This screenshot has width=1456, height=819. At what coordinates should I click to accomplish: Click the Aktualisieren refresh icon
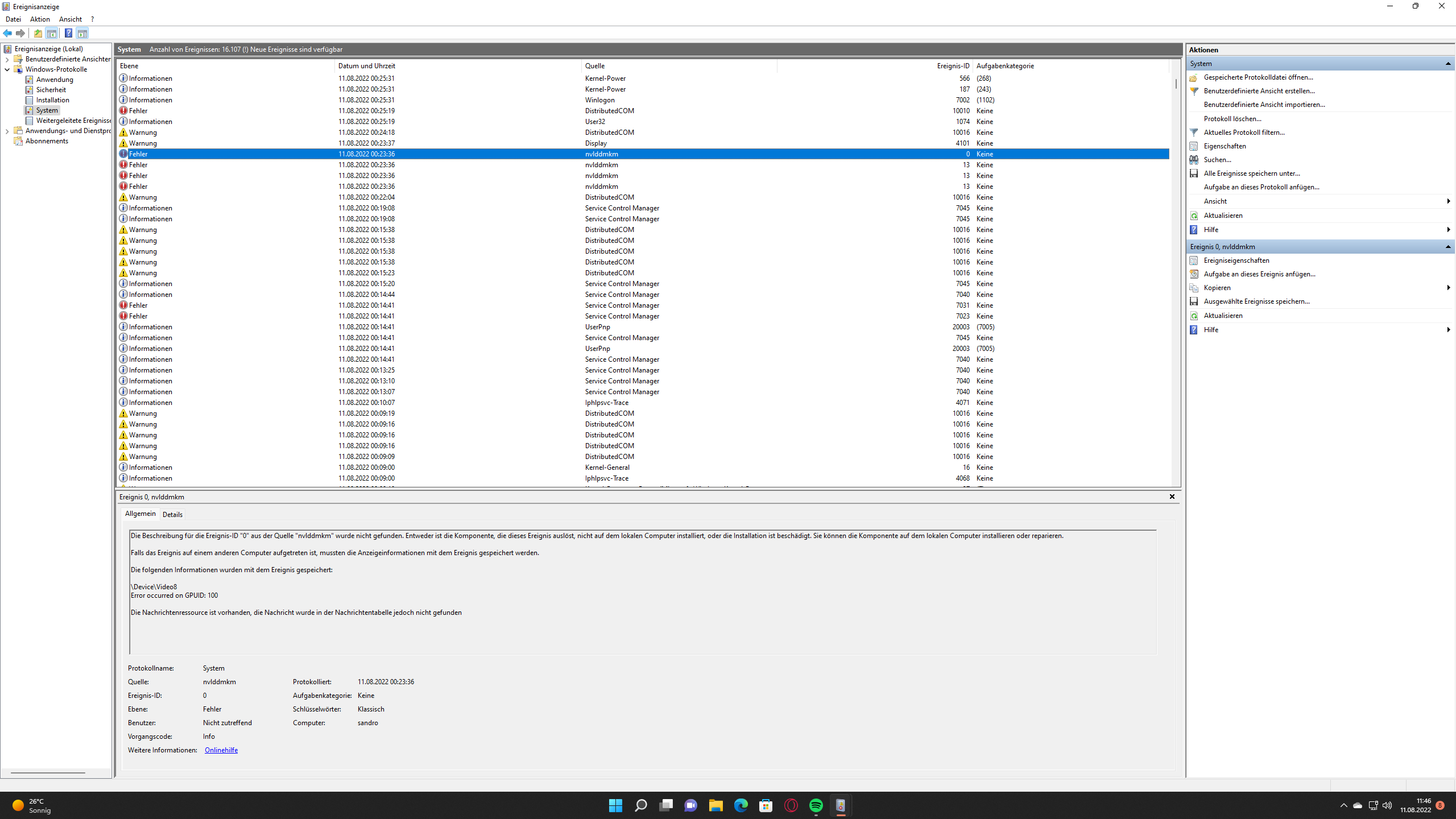(x=1193, y=215)
